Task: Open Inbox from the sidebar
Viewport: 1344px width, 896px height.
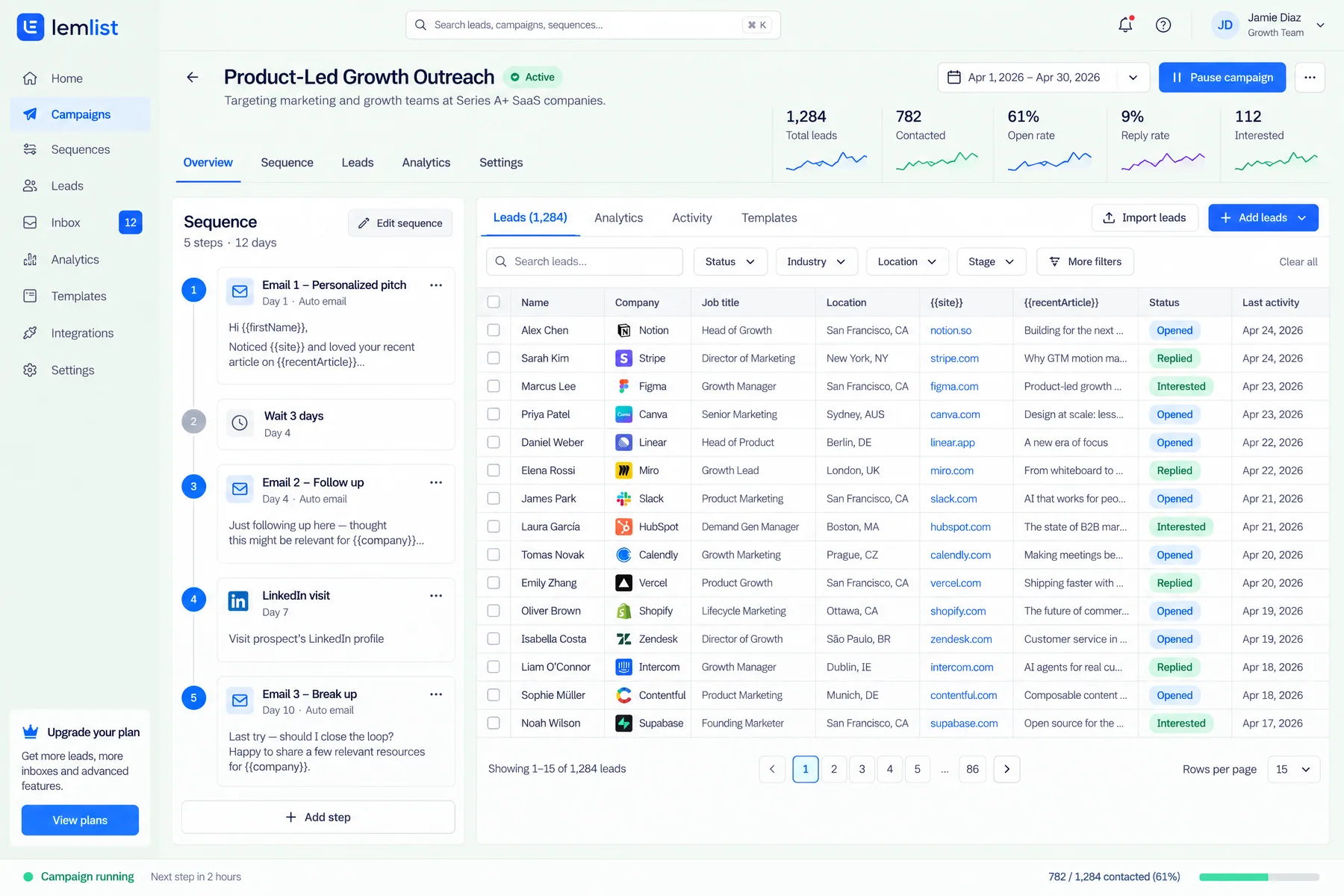Action: 80,223
